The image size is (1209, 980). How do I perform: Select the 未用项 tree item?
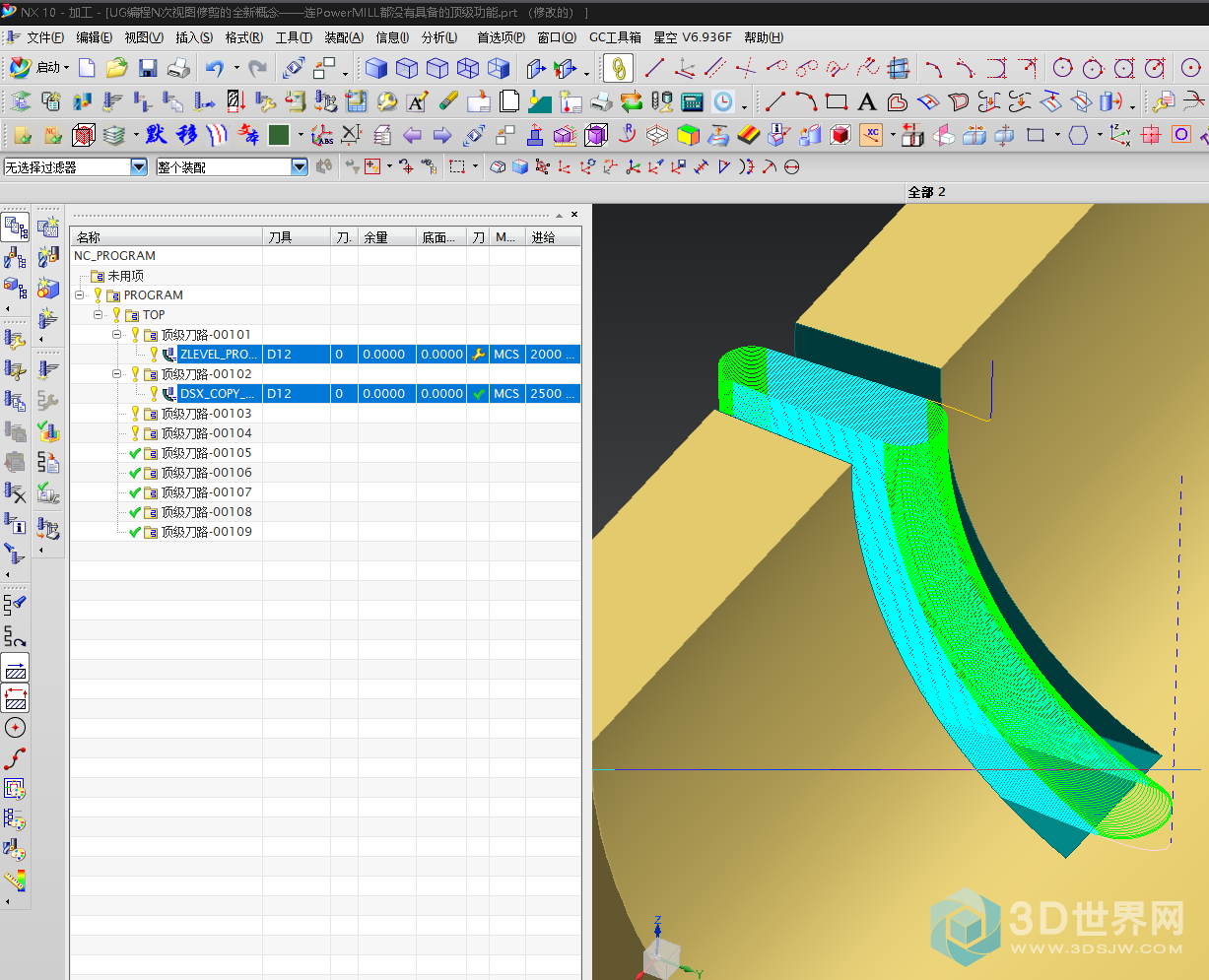click(125, 276)
